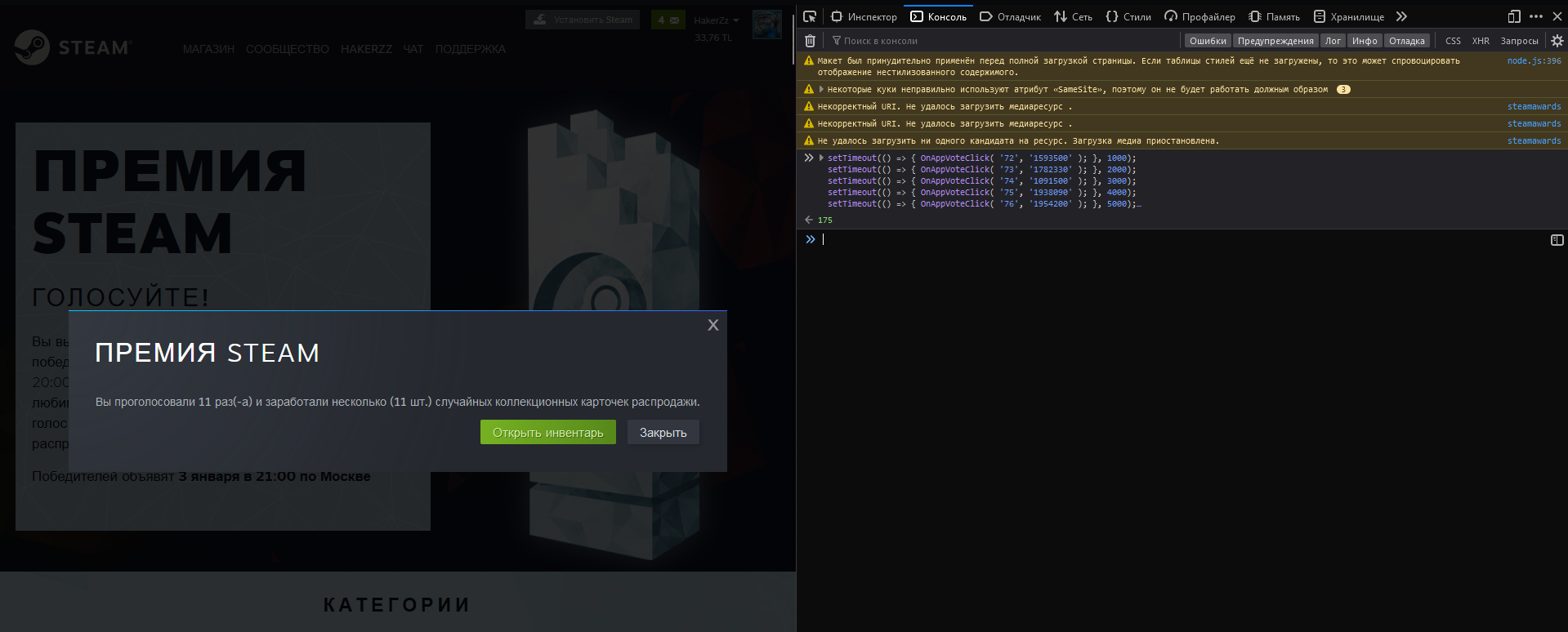Close the developer tools panel
Image resolution: width=1568 pixels, height=632 pixels.
[x=1557, y=16]
